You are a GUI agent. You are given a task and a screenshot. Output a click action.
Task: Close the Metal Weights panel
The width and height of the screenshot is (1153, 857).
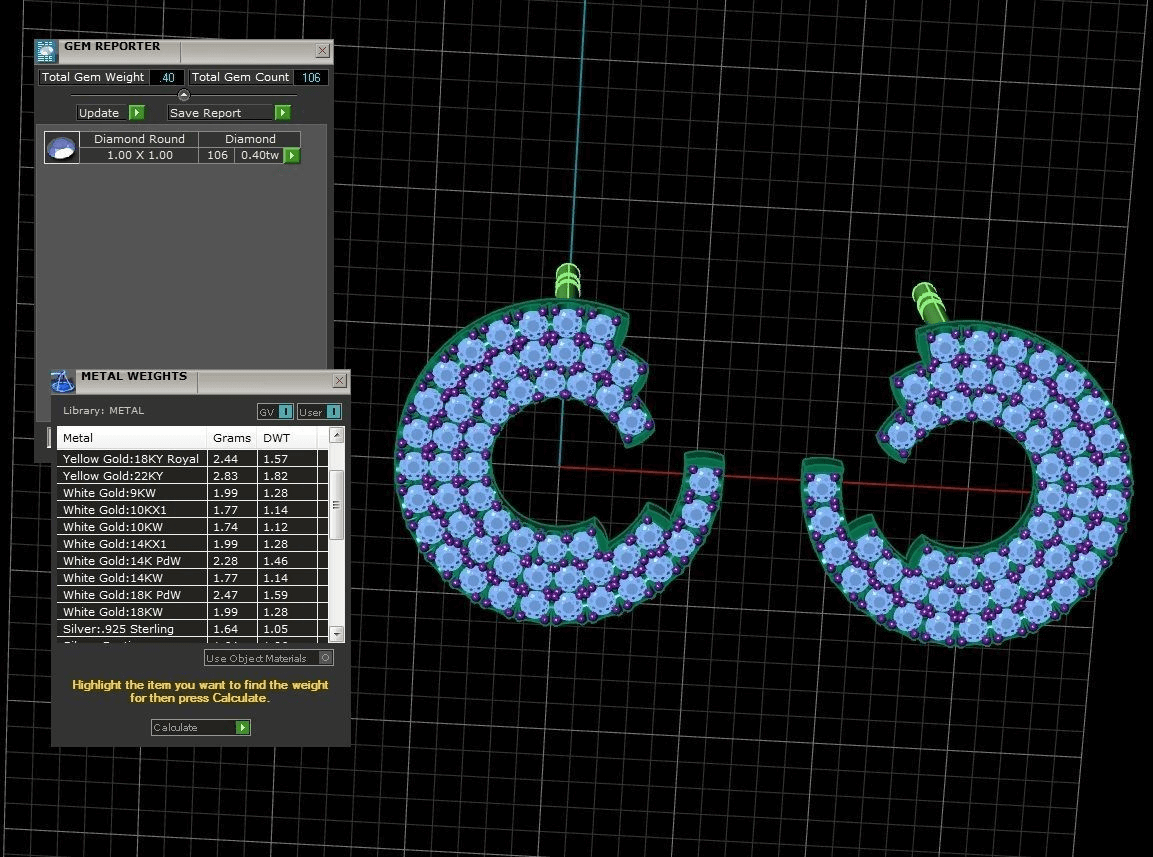coord(339,380)
